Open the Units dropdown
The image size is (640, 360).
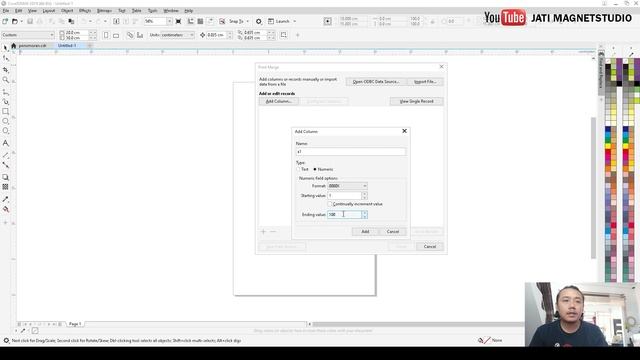point(177,35)
